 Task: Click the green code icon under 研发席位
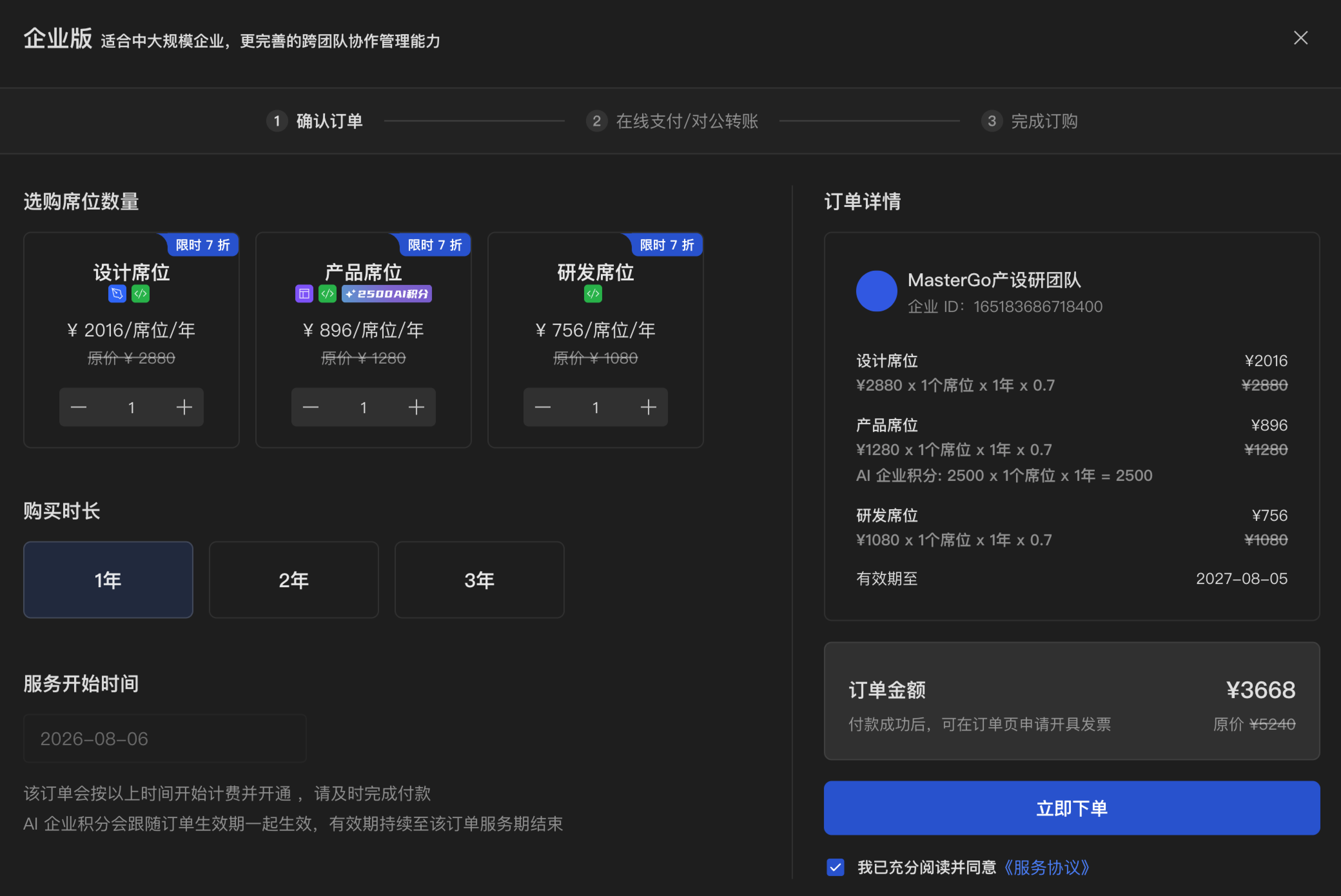[593, 294]
